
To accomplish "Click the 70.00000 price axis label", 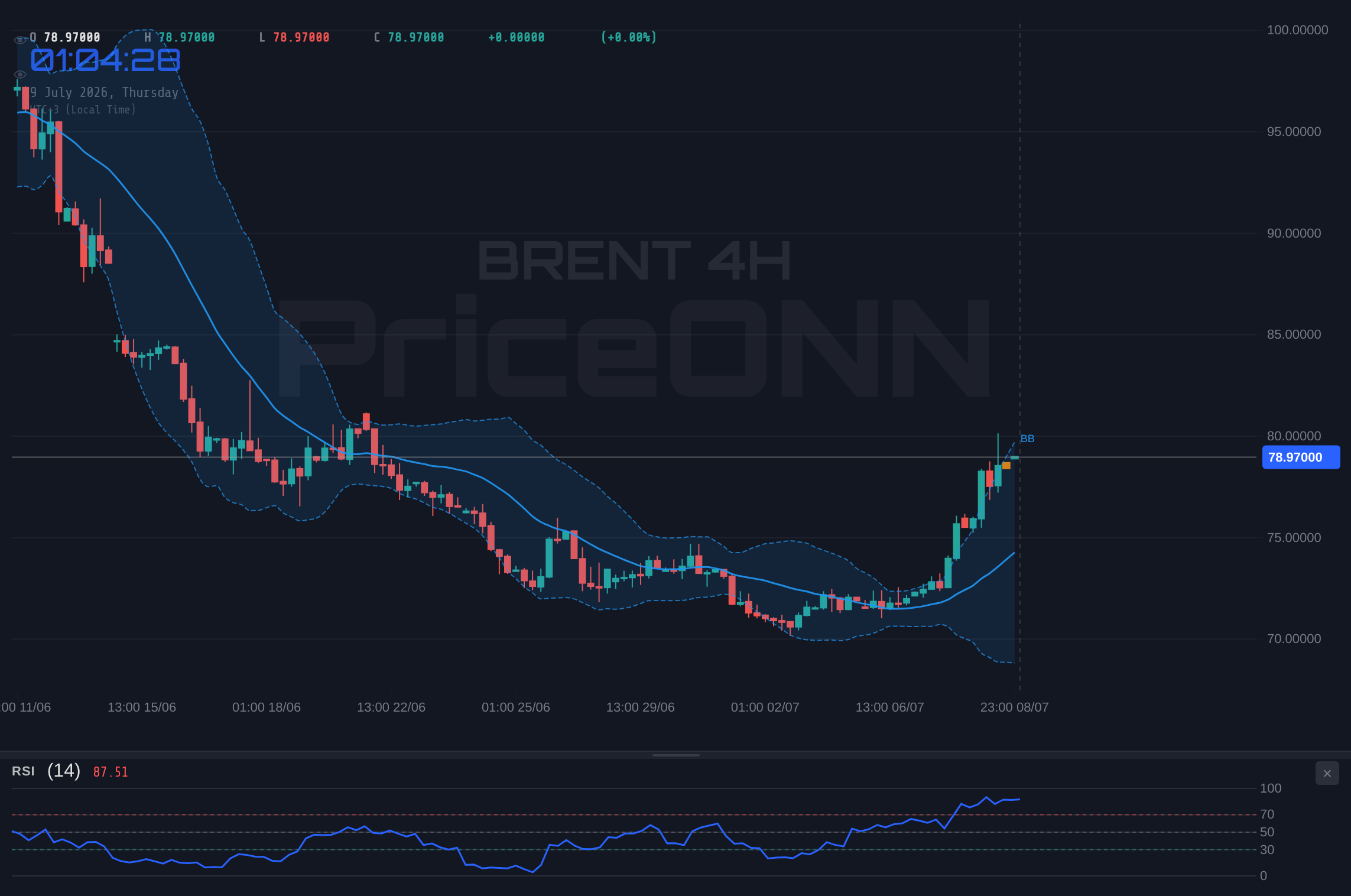I will (x=1294, y=639).
